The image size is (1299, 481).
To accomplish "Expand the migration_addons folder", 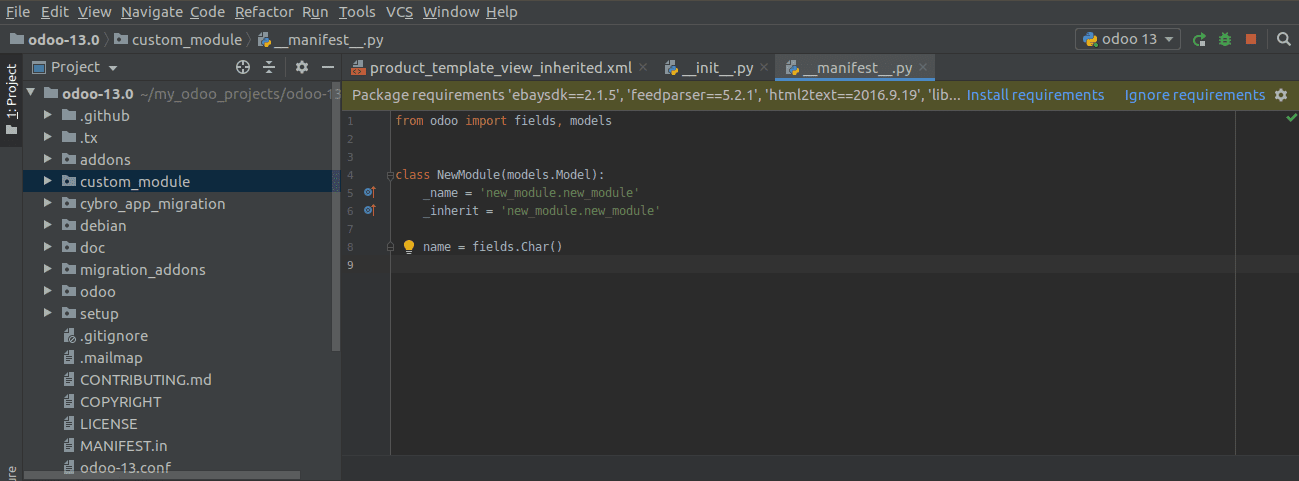I will coord(49,269).
